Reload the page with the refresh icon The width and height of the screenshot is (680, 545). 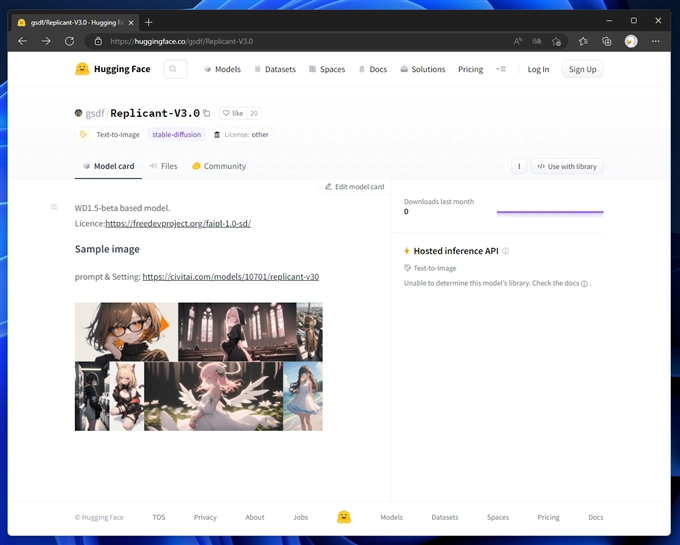tap(69, 41)
